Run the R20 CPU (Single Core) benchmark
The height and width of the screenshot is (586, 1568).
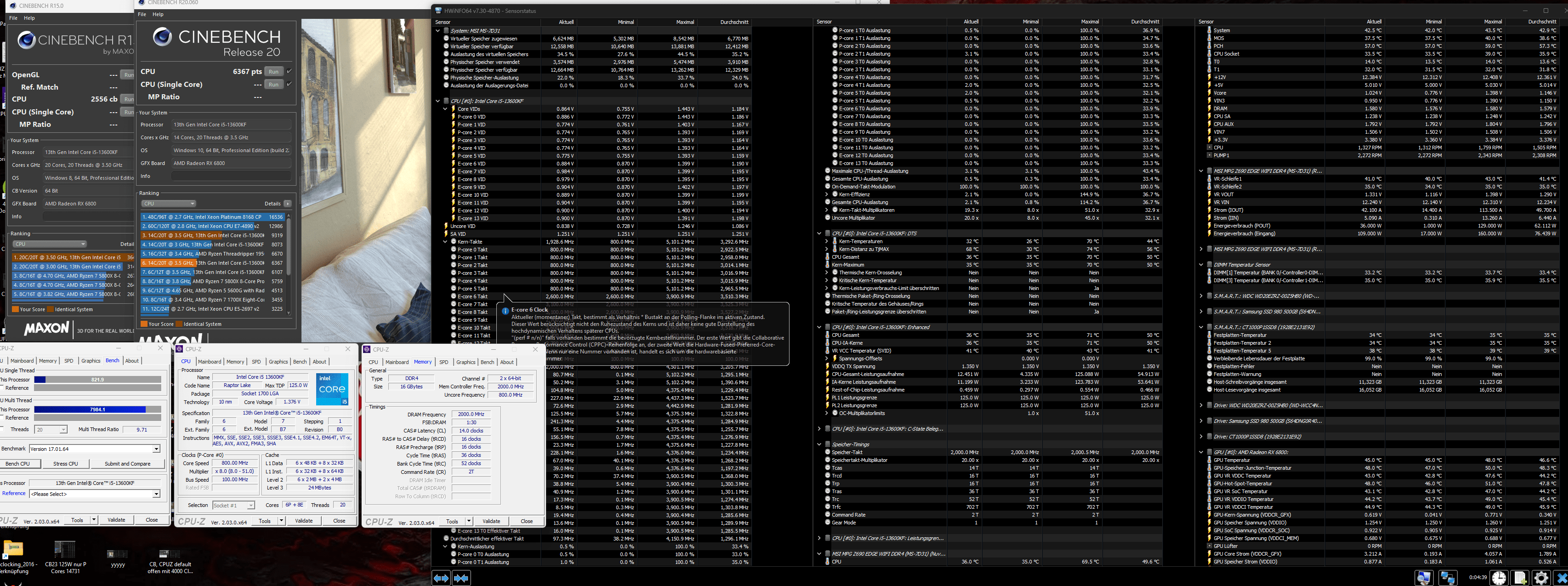pyautogui.click(x=274, y=85)
